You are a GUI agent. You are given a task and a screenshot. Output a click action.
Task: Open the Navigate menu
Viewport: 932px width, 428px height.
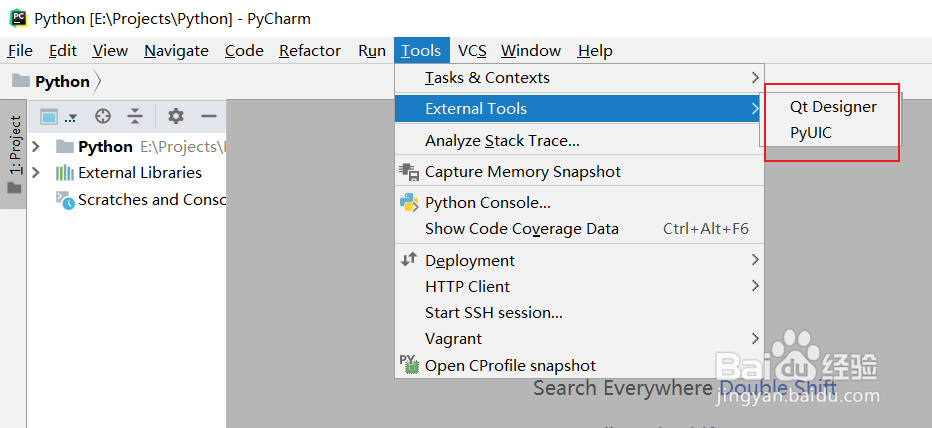177,51
